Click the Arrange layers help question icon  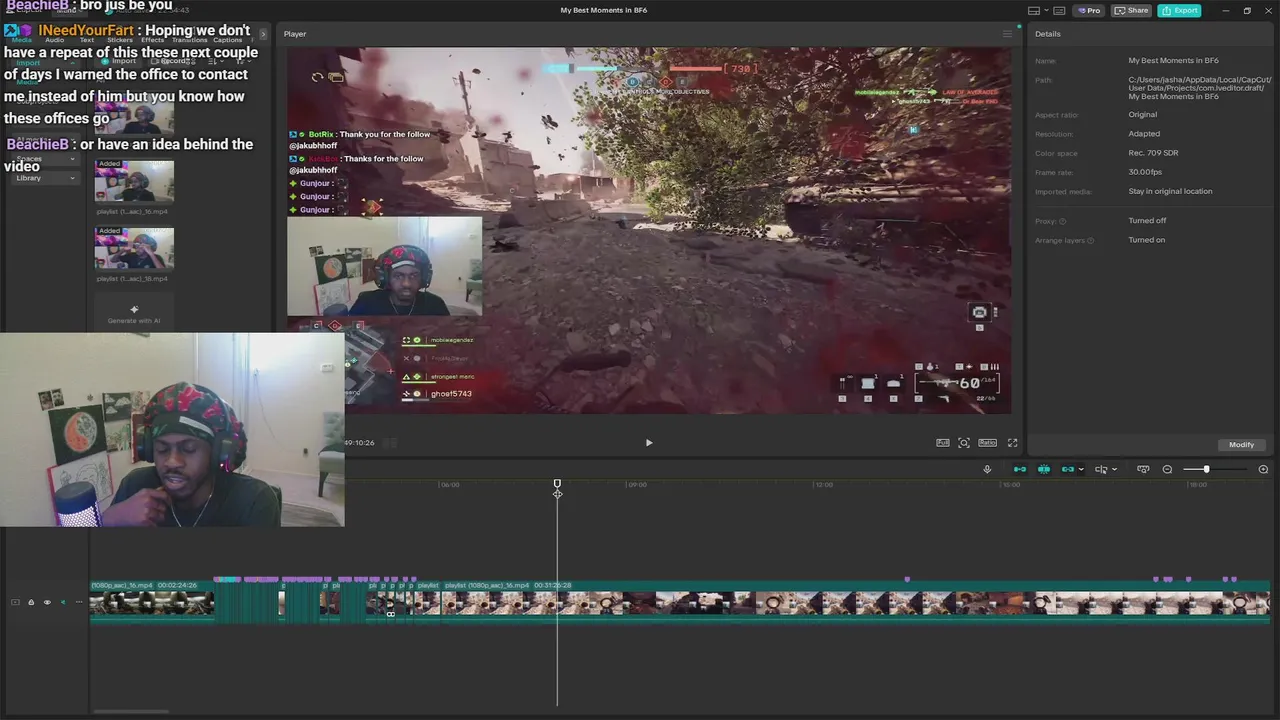click(1091, 240)
